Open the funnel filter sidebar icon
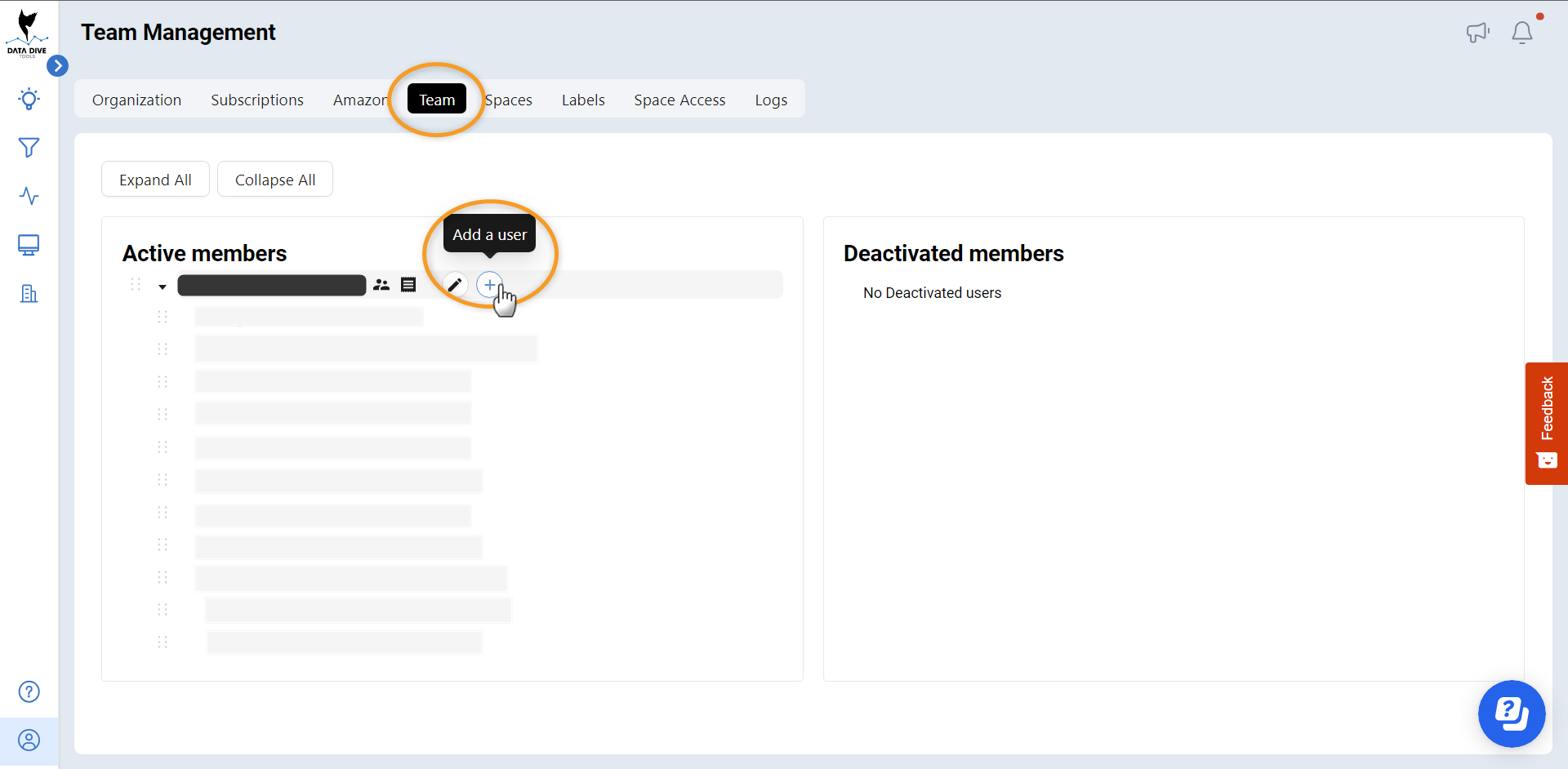Image resolution: width=1568 pixels, height=769 pixels. (x=29, y=148)
